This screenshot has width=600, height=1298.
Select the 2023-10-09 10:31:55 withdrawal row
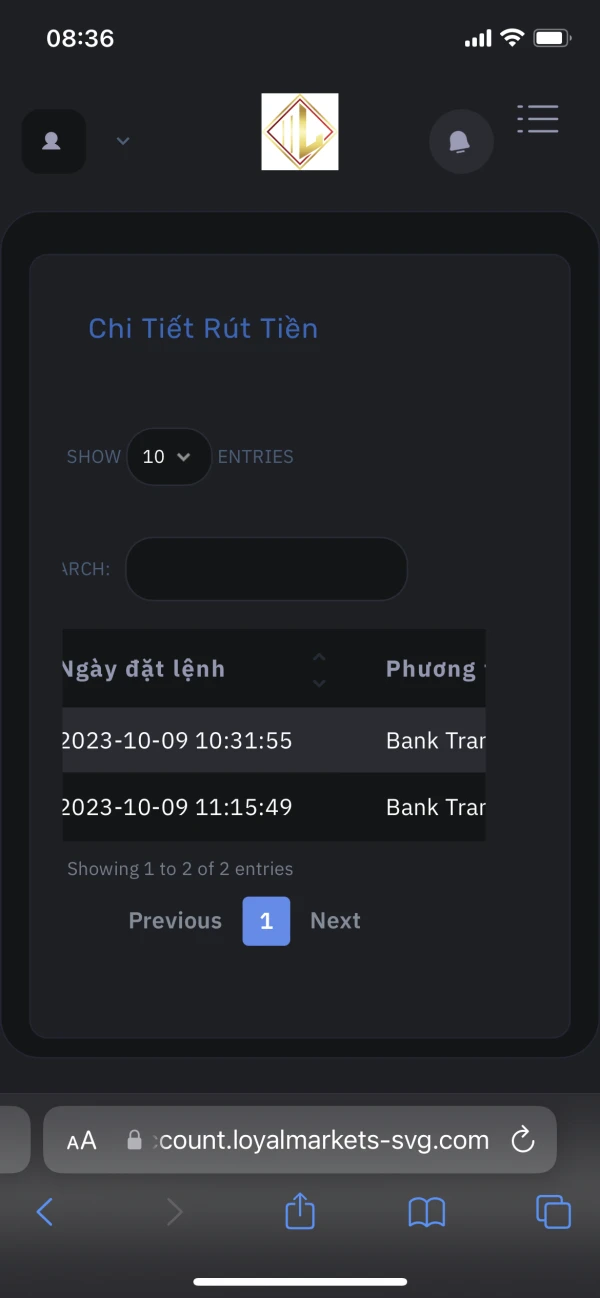click(x=176, y=741)
